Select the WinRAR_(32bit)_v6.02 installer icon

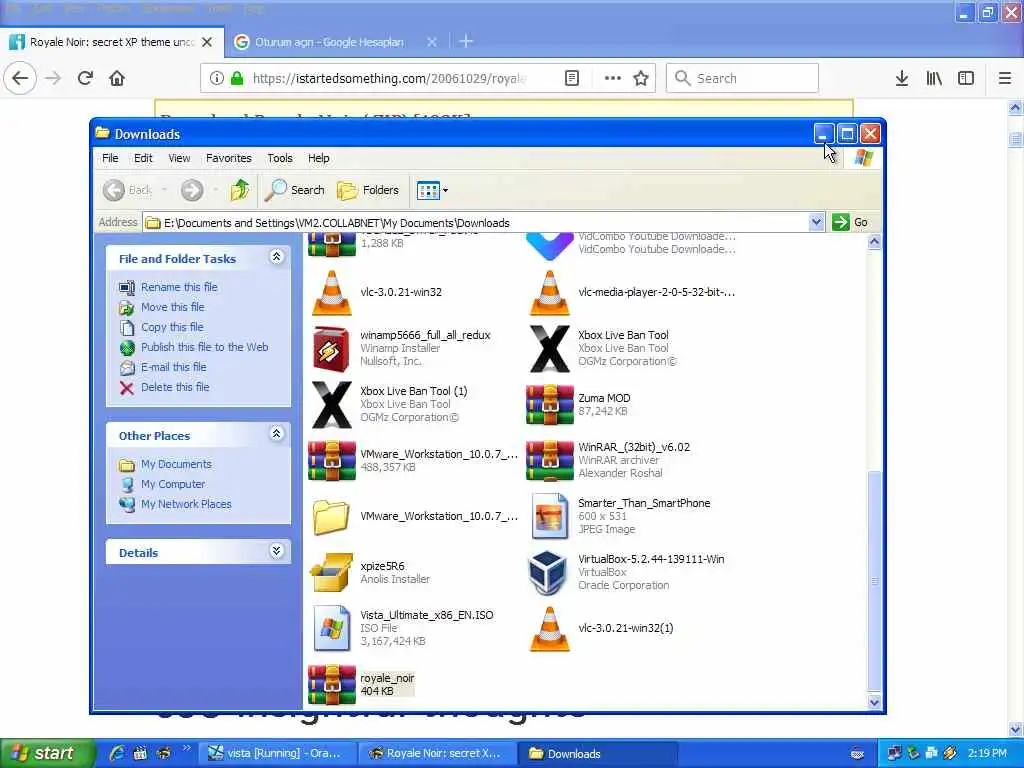pos(549,460)
